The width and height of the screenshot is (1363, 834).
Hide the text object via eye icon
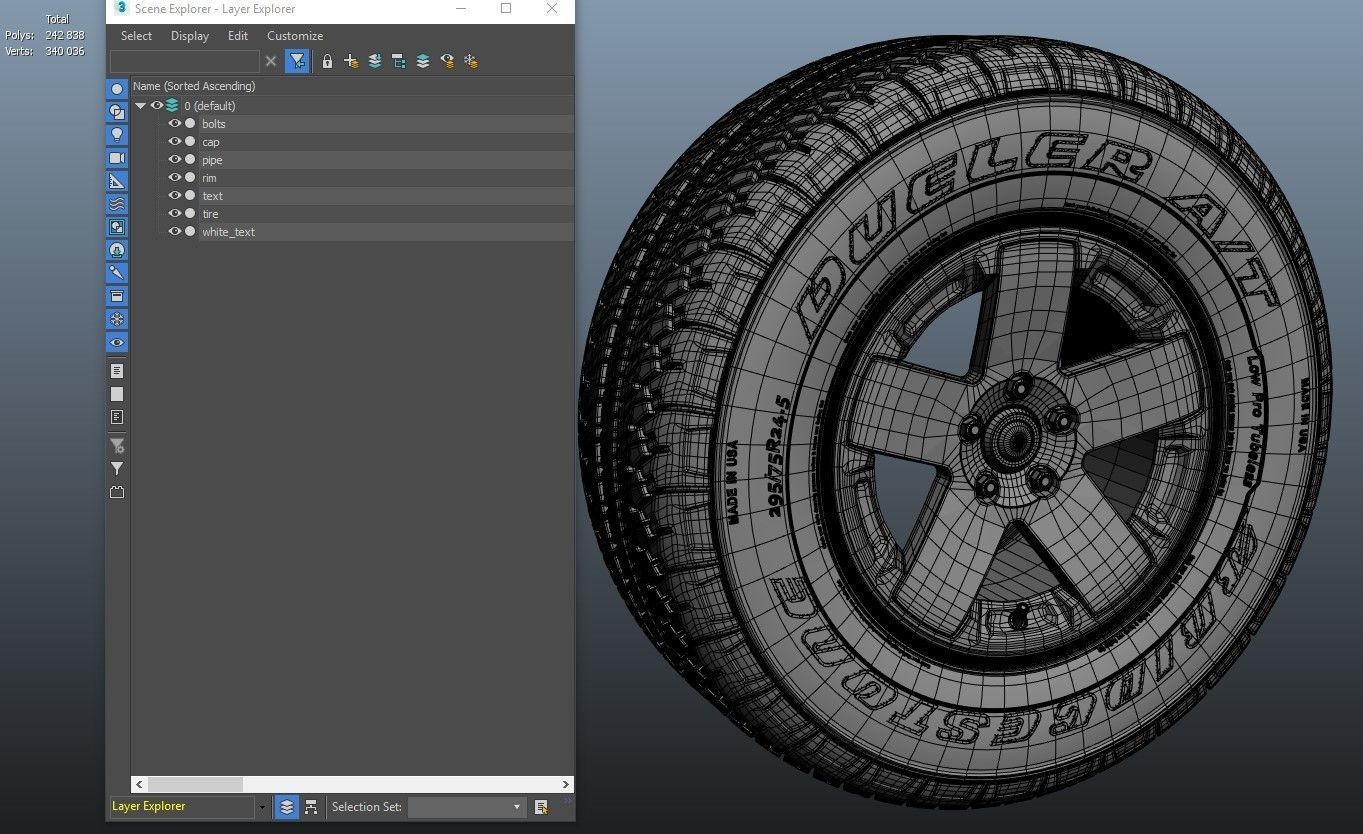pyautogui.click(x=175, y=195)
